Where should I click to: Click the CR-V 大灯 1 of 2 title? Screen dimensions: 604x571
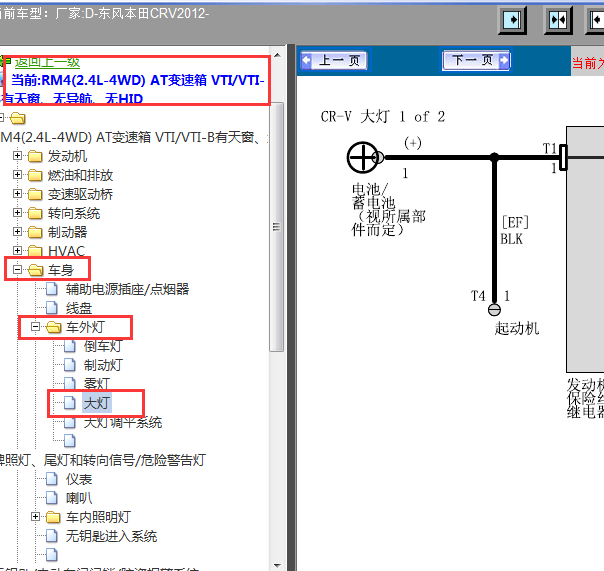click(x=383, y=116)
